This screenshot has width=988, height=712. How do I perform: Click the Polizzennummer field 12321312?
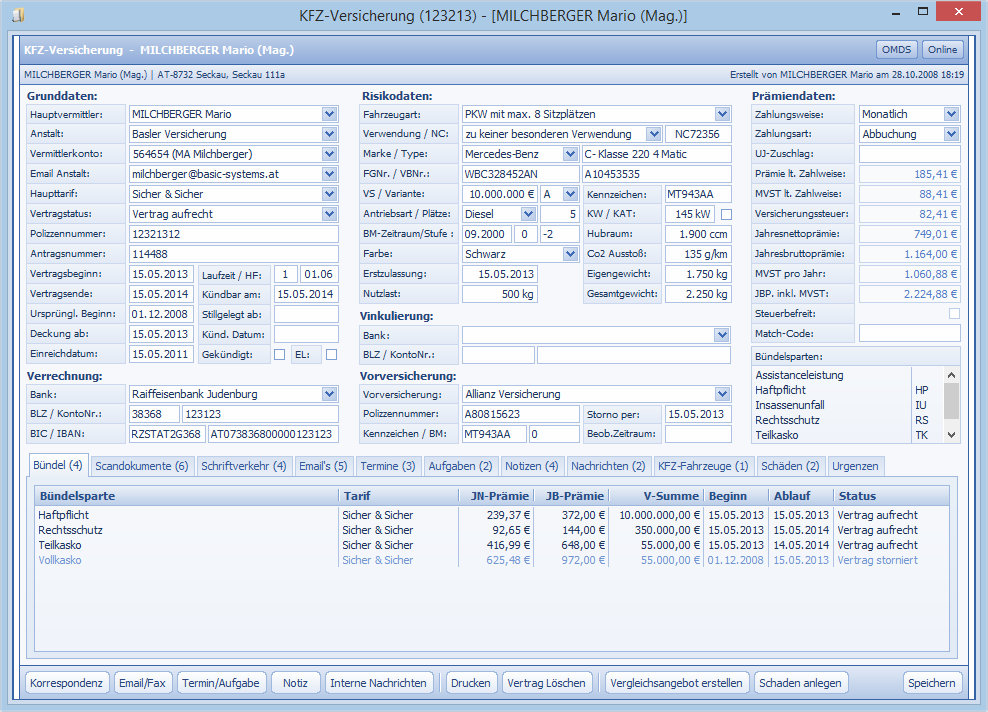pyautogui.click(x=233, y=234)
